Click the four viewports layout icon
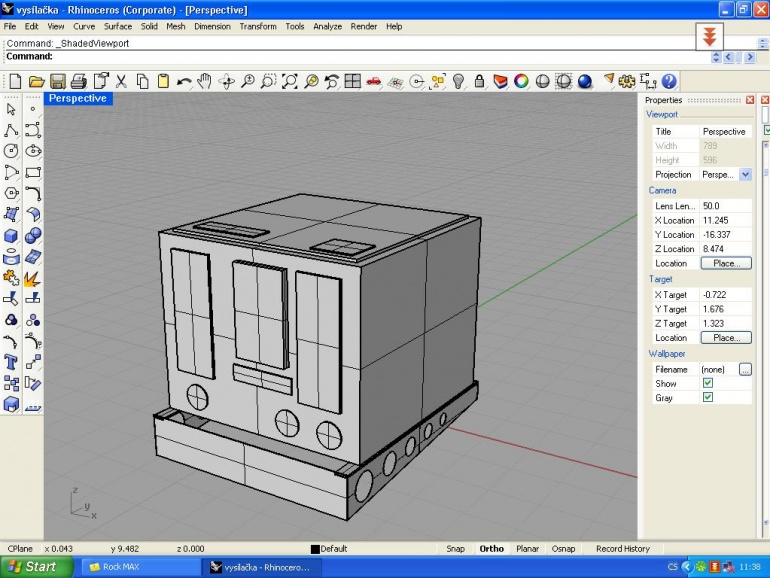Screen dimensions: 770x578 click(353, 81)
